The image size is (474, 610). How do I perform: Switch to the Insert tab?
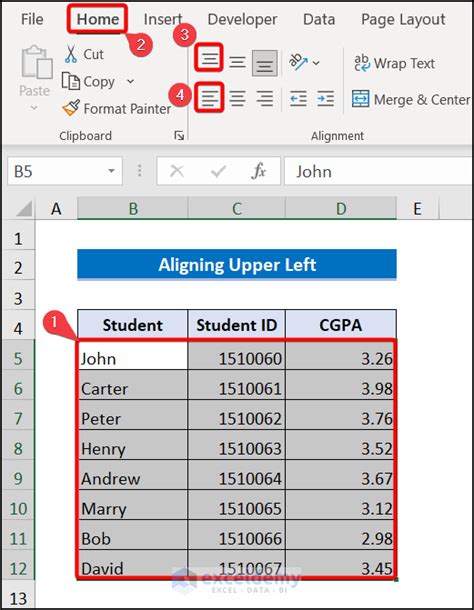163,19
